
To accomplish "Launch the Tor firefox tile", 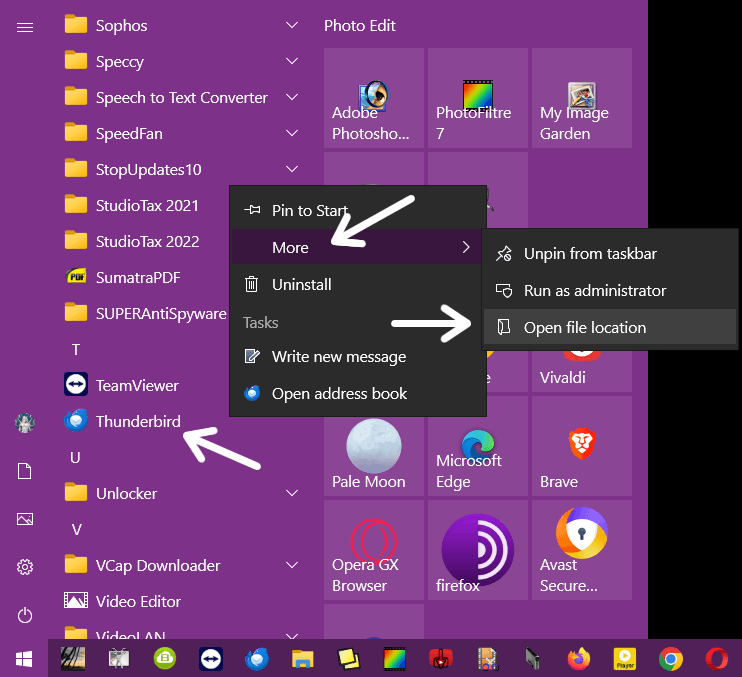I will (478, 550).
